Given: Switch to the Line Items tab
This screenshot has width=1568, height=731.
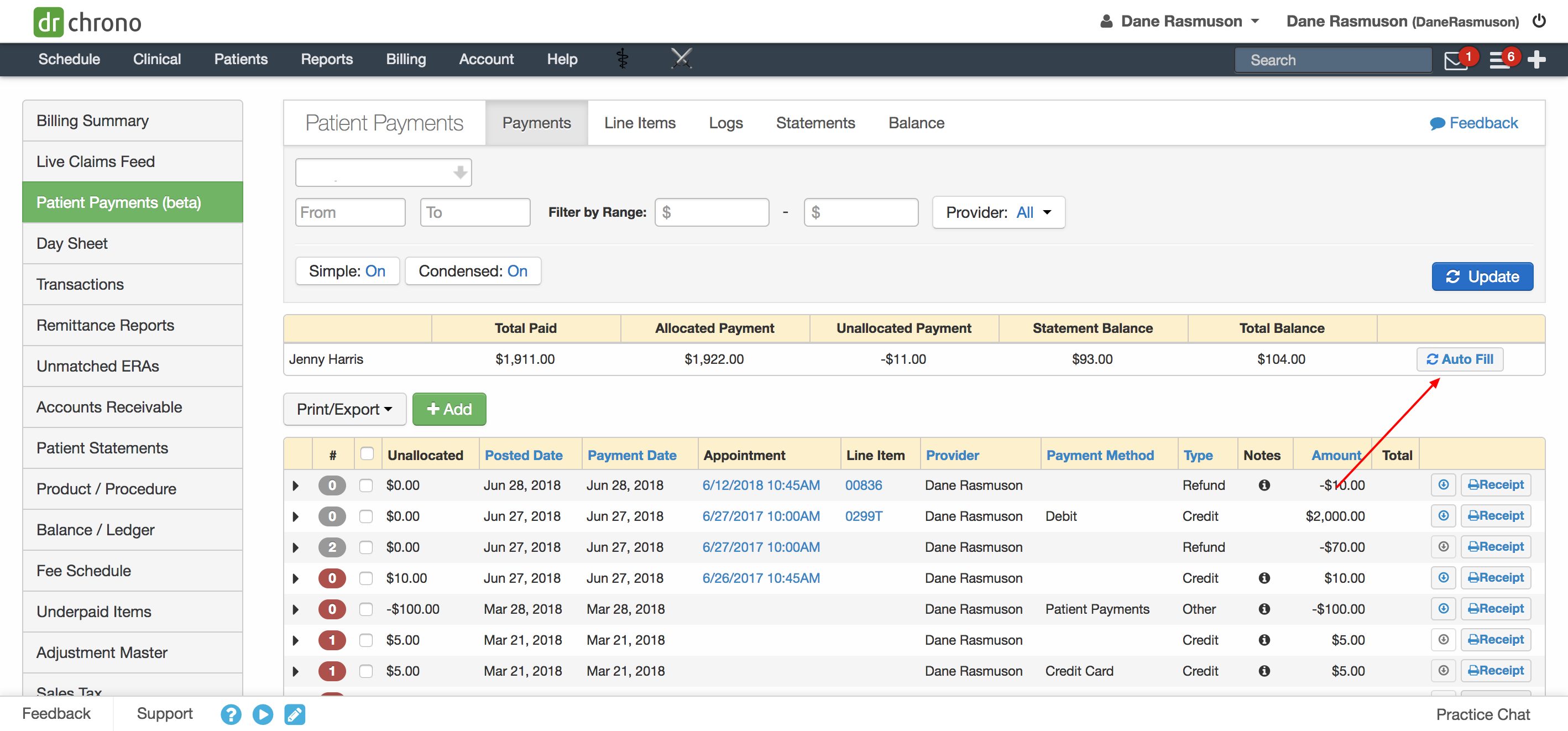Looking at the screenshot, I should click(x=640, y=123).
